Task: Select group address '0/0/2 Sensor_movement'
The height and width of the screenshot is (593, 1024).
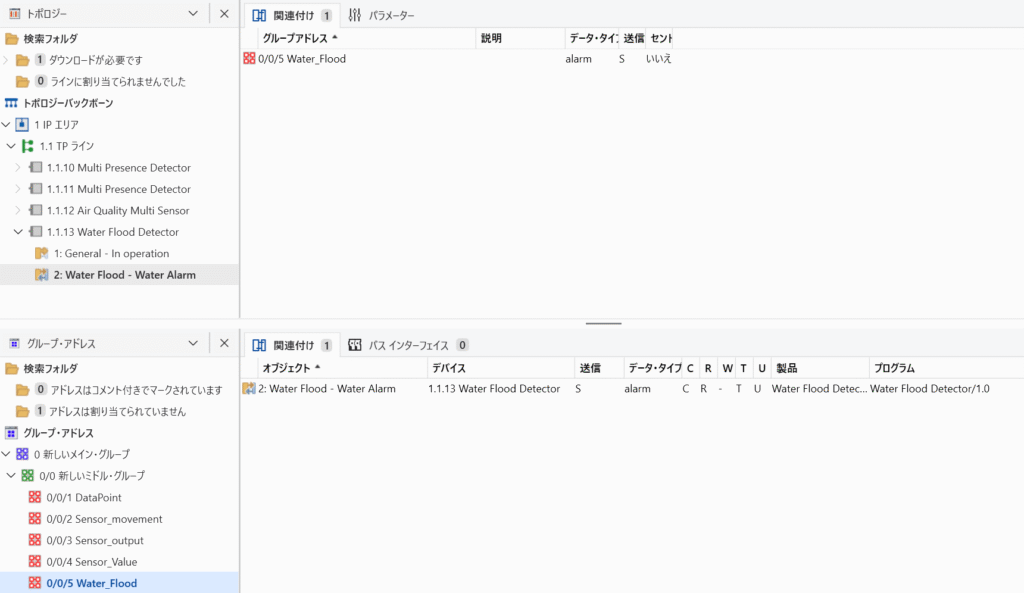Action: (104, 519)
